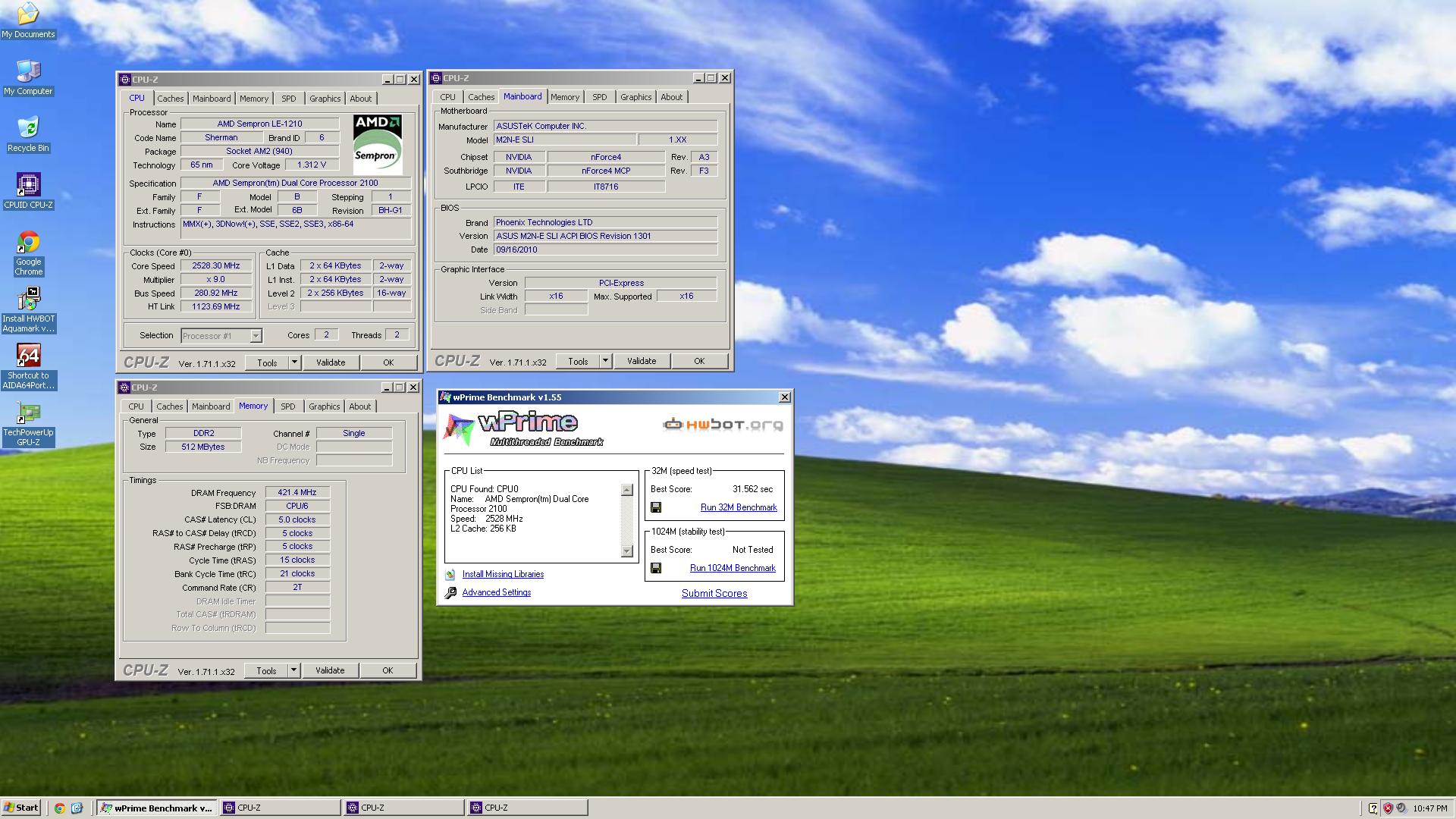Click save icon for 1024M stability test

coord(656,568)
